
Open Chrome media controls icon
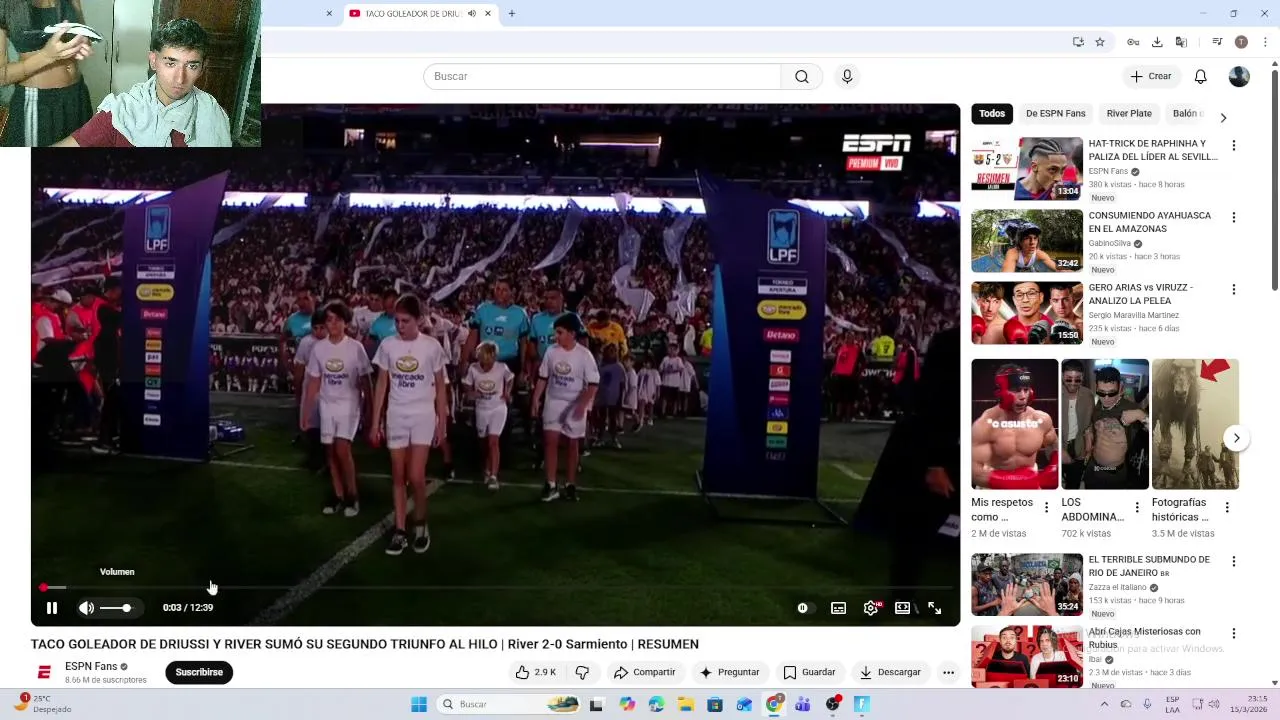(x=1217, y=42)
